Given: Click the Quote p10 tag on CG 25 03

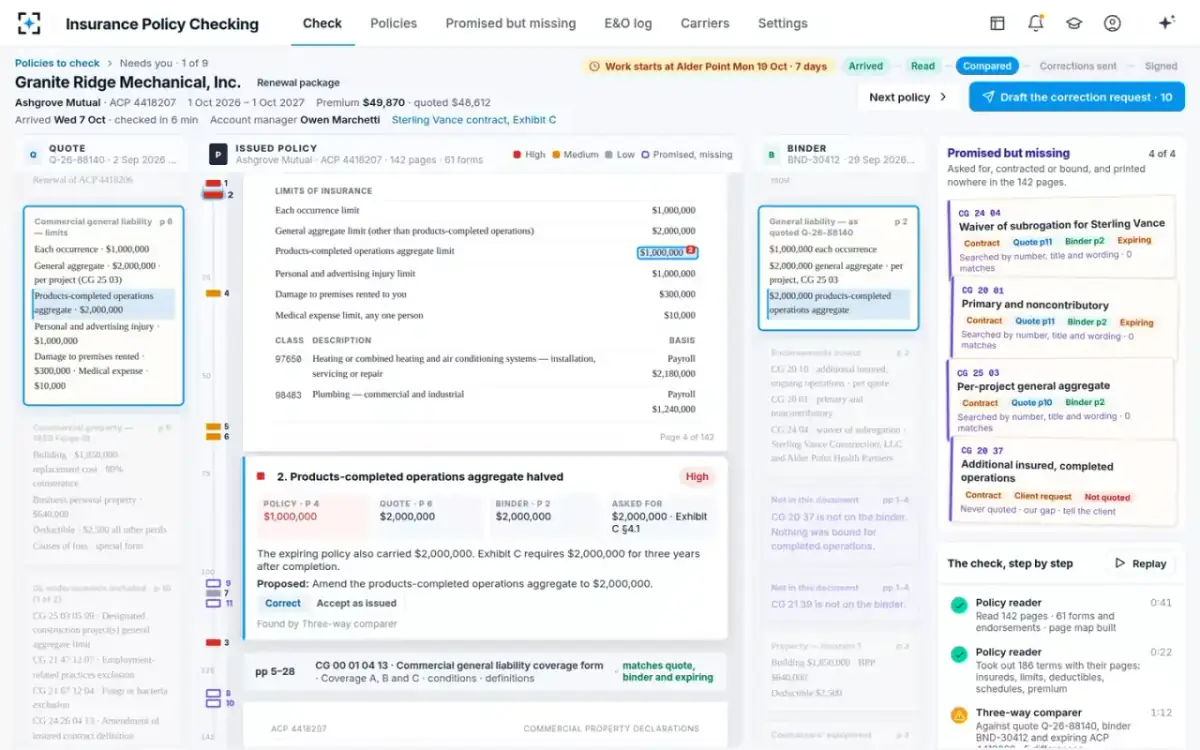Looking at the screenshot, I should coord(1031,403).
